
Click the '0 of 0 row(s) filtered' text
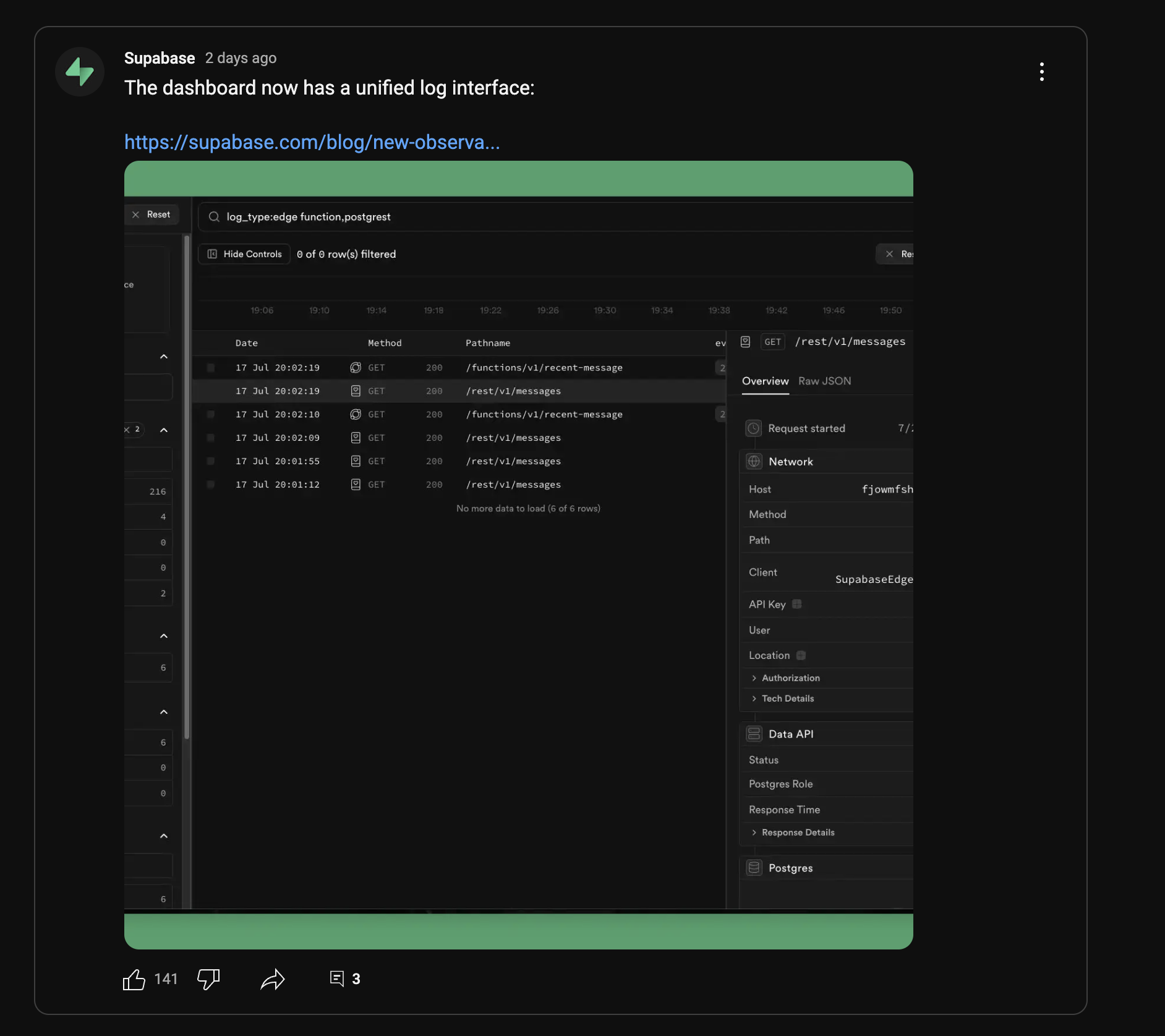pos(346,254)
